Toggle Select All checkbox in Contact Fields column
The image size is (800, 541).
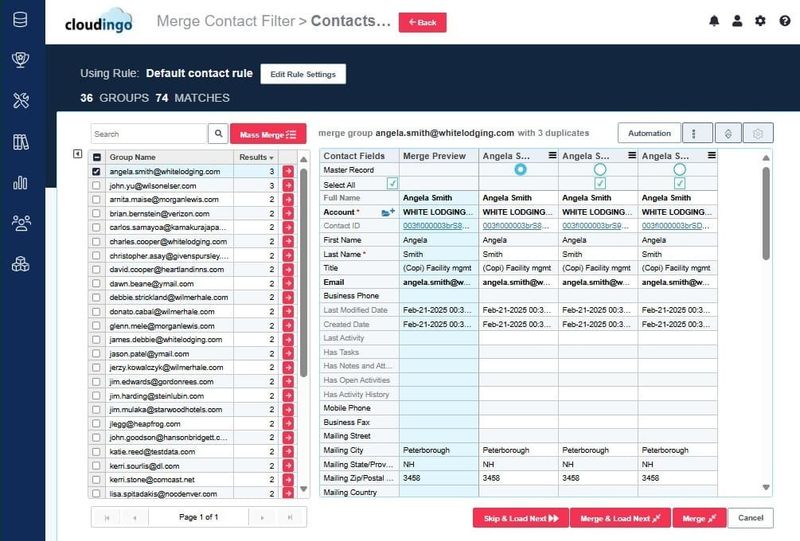392,183
